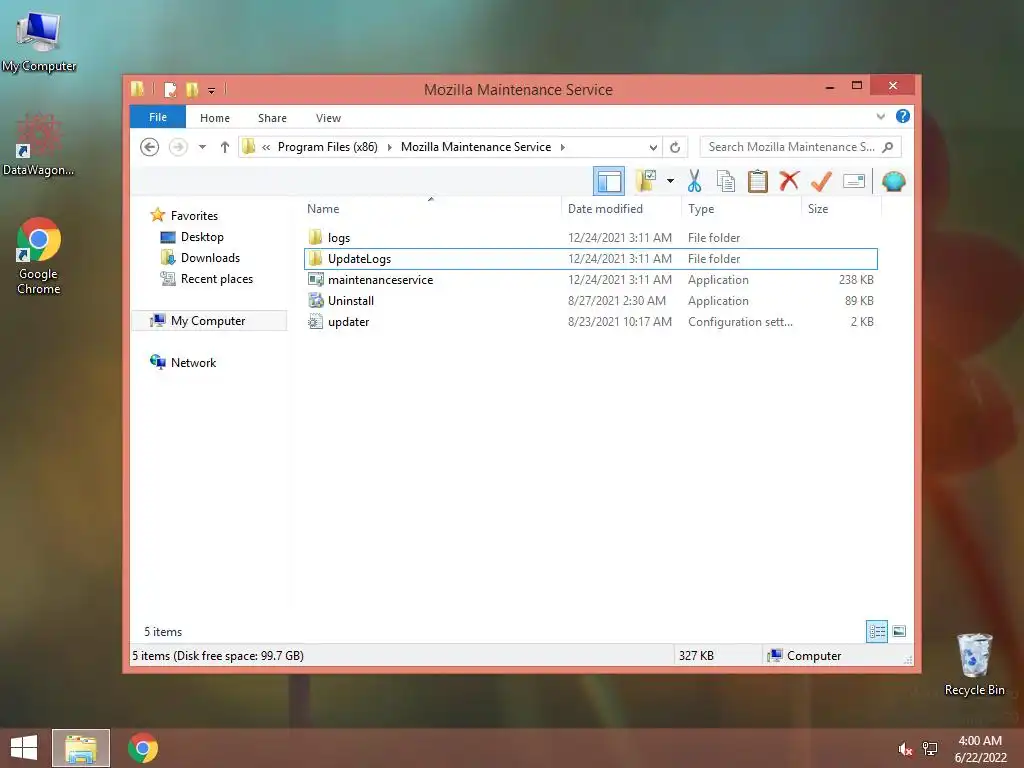1024x768 pixels.
Task: Open the Windows Start button
Action: (x=24, y=748)
